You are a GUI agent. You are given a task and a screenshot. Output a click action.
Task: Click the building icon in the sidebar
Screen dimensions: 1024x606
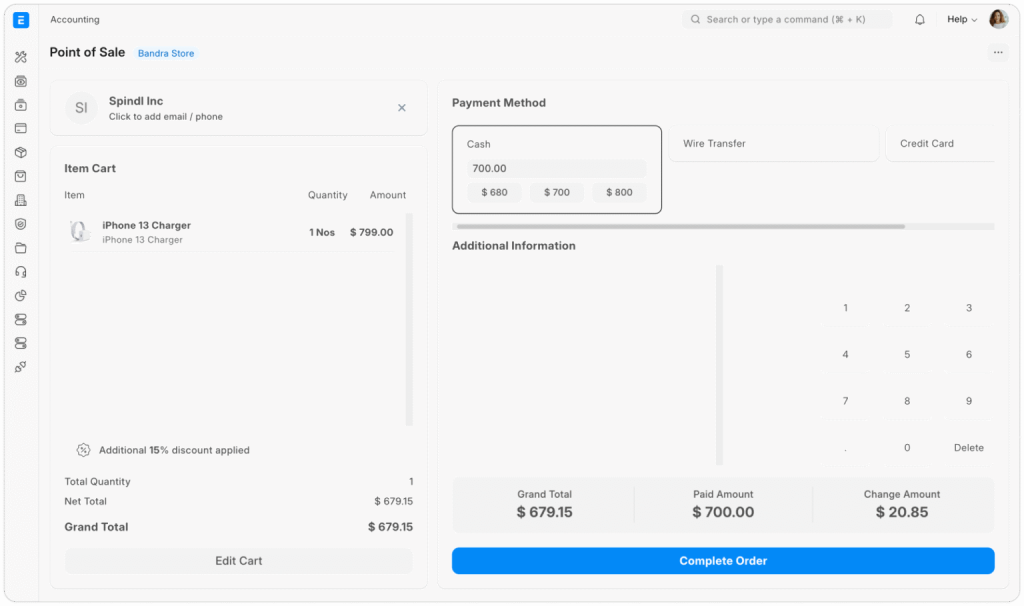pos(21,200)
